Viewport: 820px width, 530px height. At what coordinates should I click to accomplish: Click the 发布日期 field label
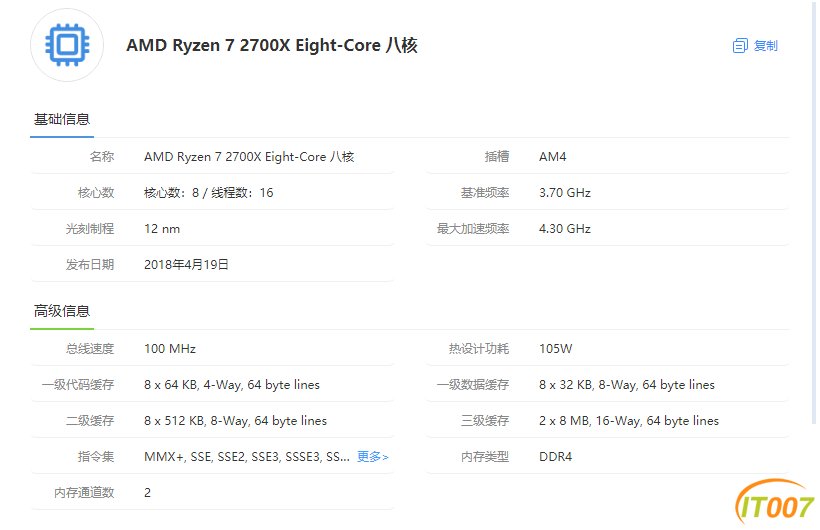tap(90, 265)
